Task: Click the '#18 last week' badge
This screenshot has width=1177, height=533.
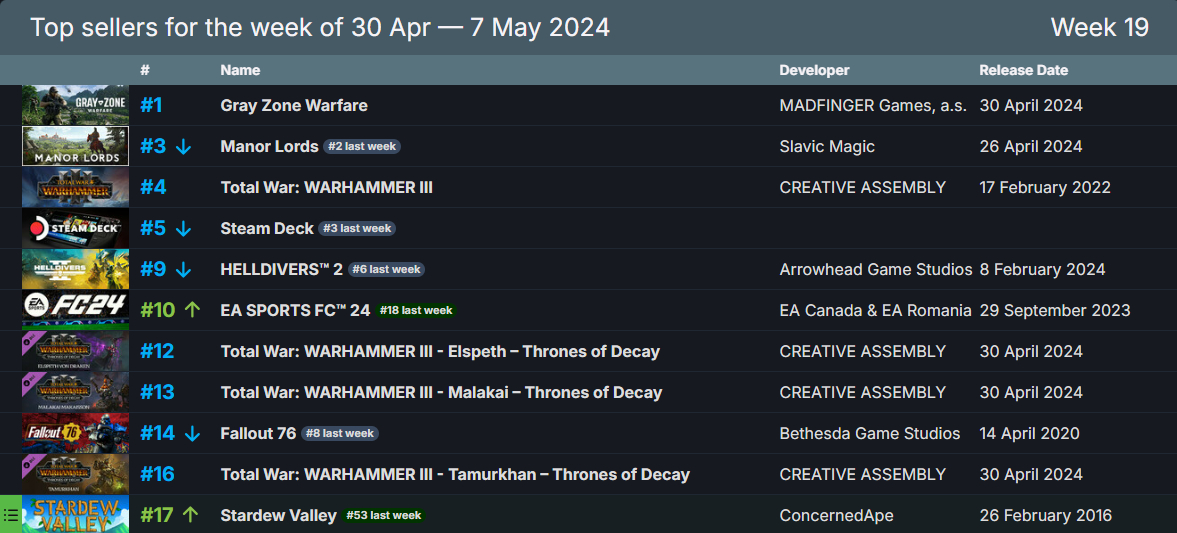Action: pos(416,310)
